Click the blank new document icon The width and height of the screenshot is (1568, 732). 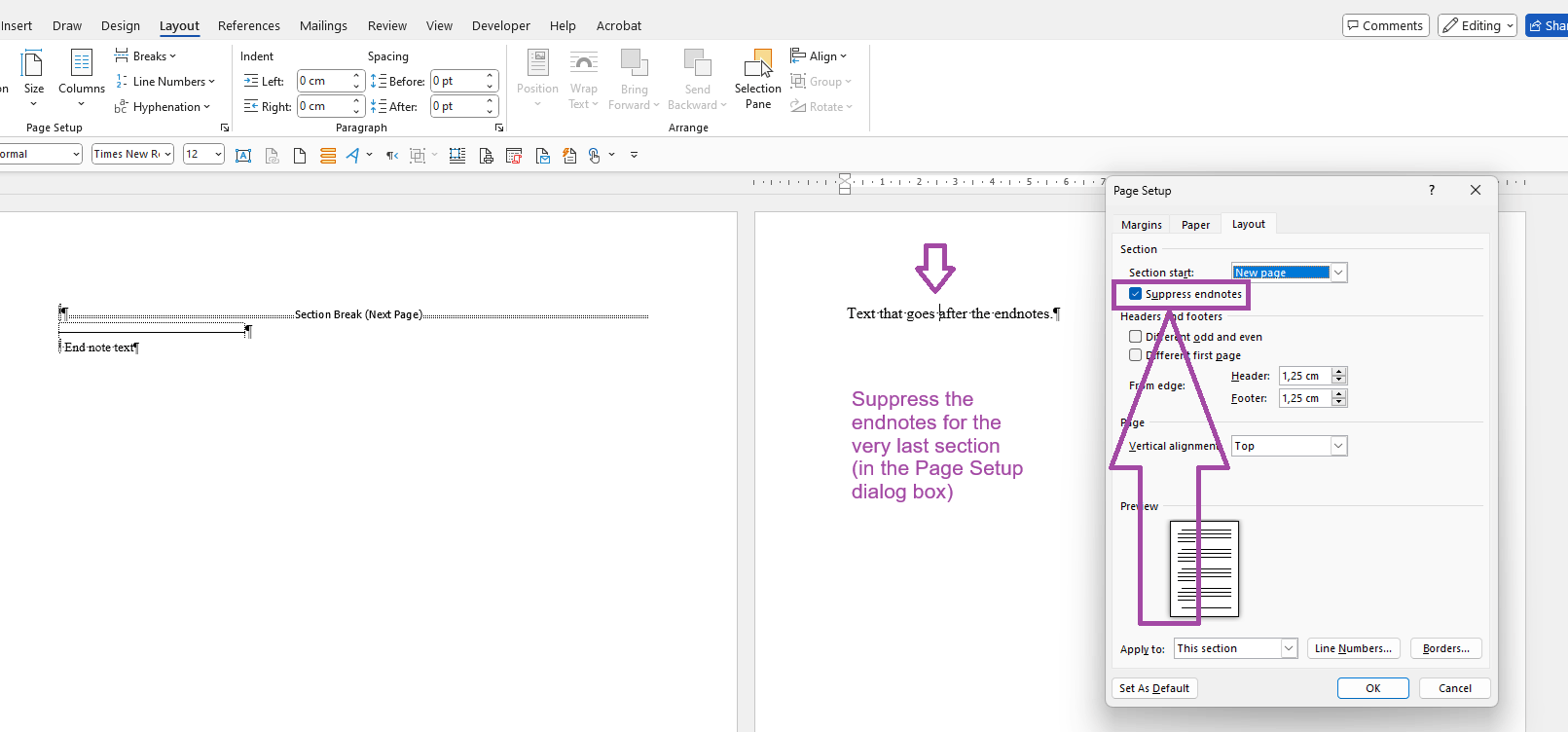click(x=300, y=155)
